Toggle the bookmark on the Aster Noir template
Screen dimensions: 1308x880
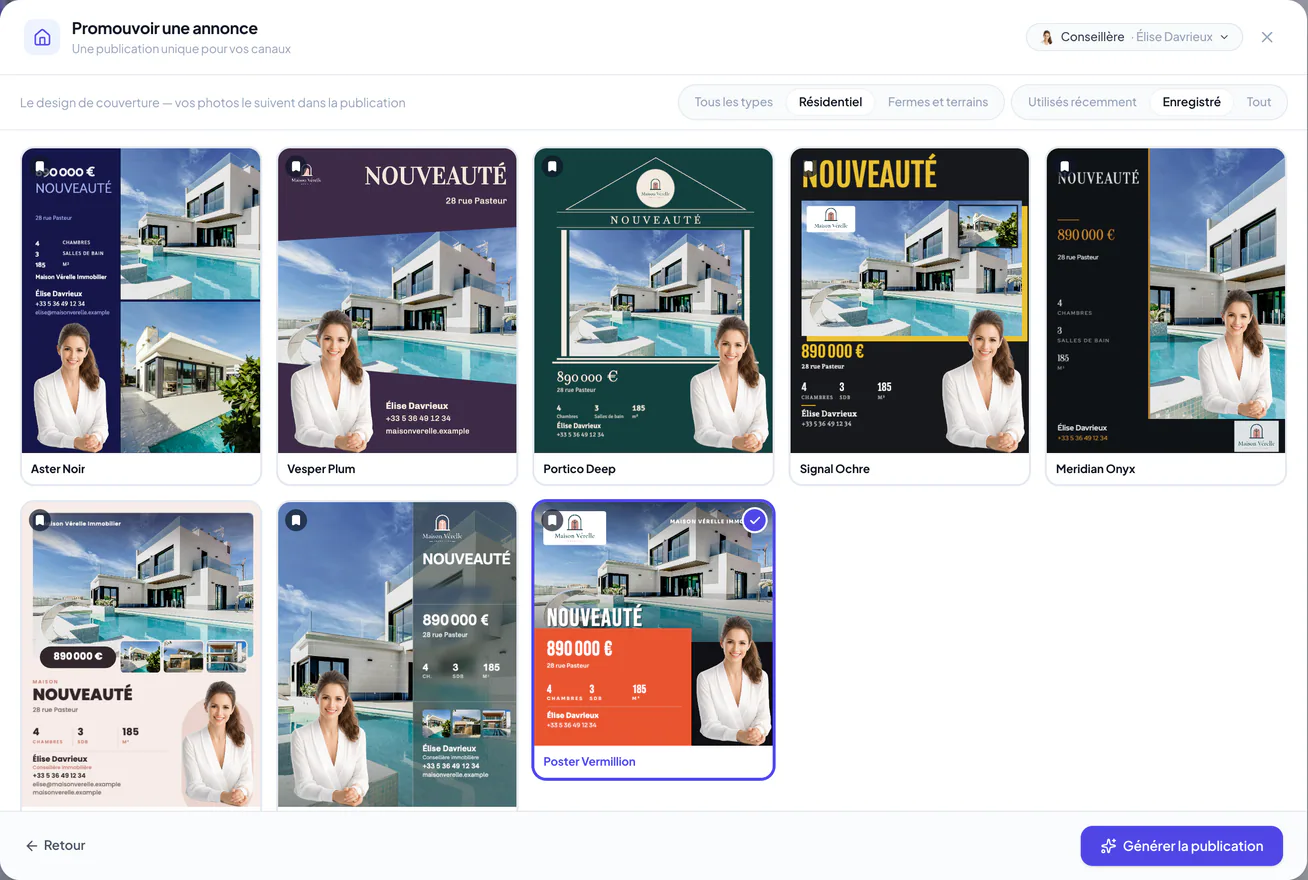[40, 167]
